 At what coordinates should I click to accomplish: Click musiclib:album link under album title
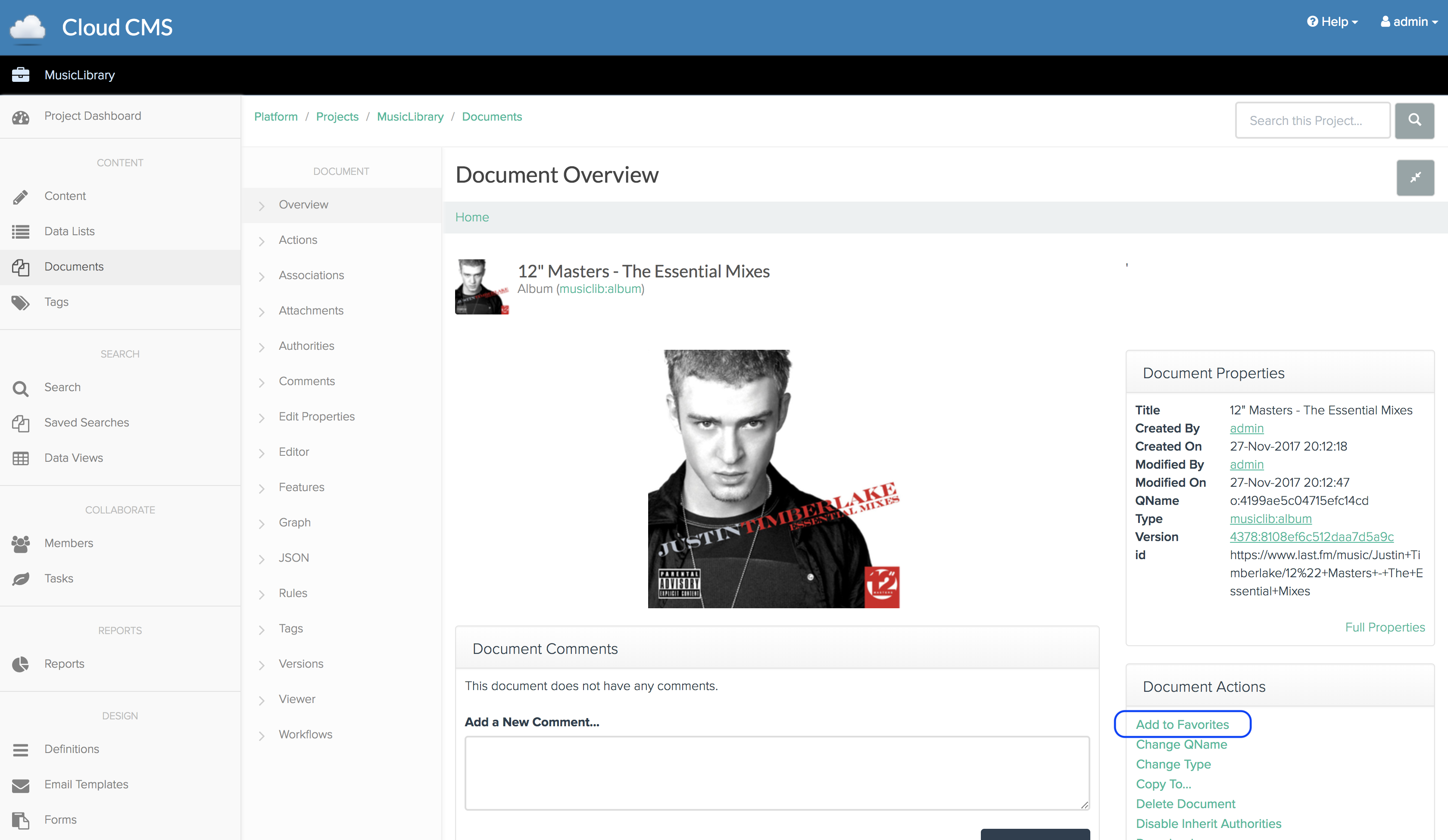pos(600,289)
